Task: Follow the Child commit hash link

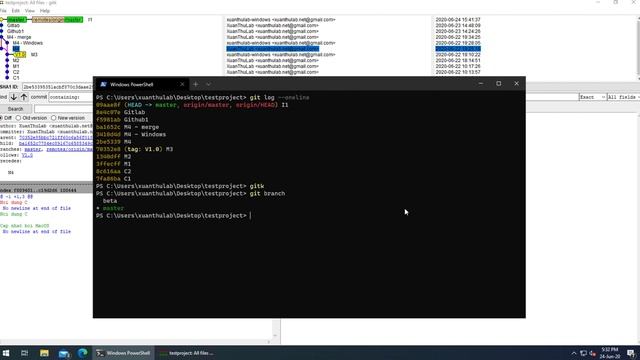Action: pyautogui.click(x=56, y=143)
